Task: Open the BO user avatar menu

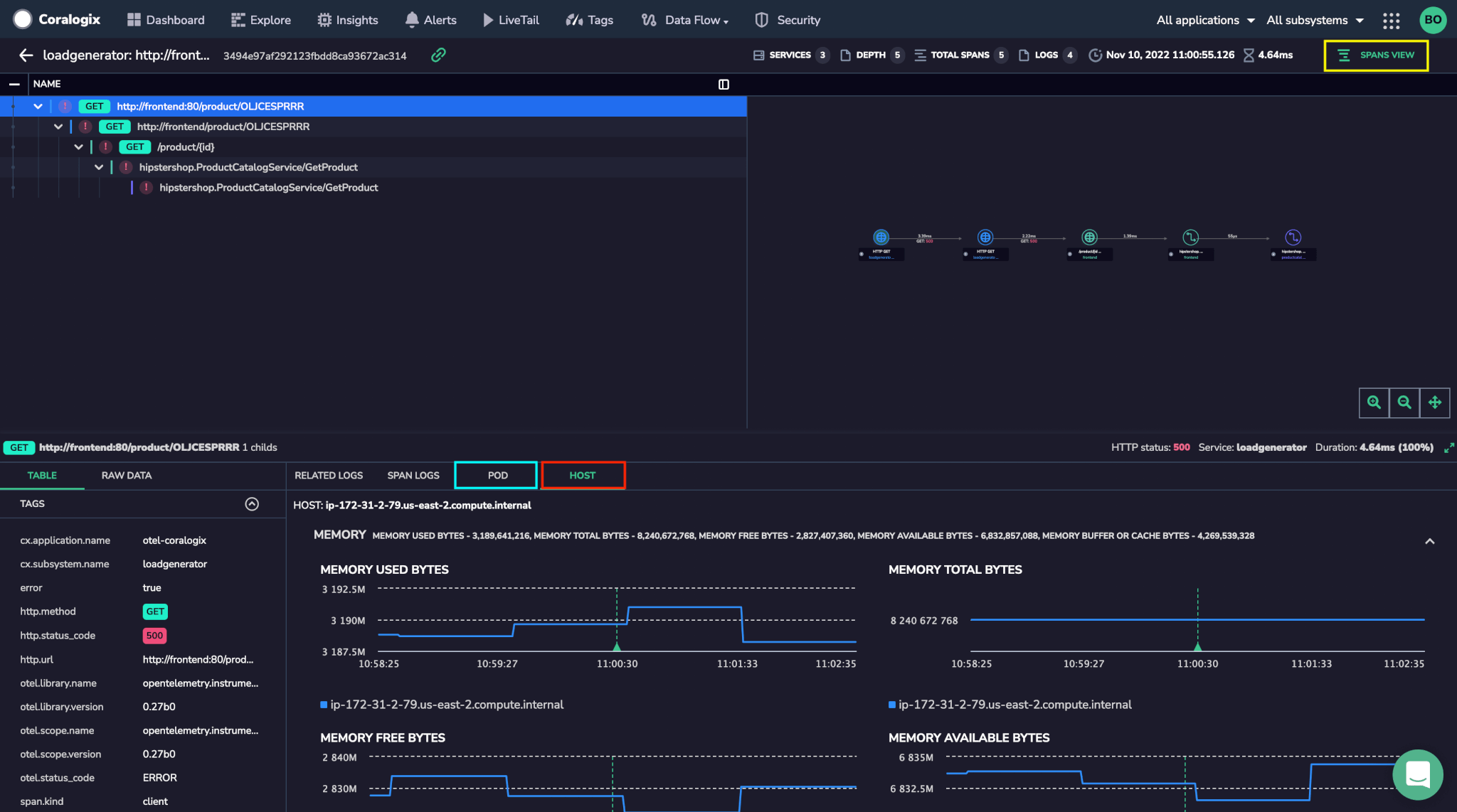Action: (1433, 20)
